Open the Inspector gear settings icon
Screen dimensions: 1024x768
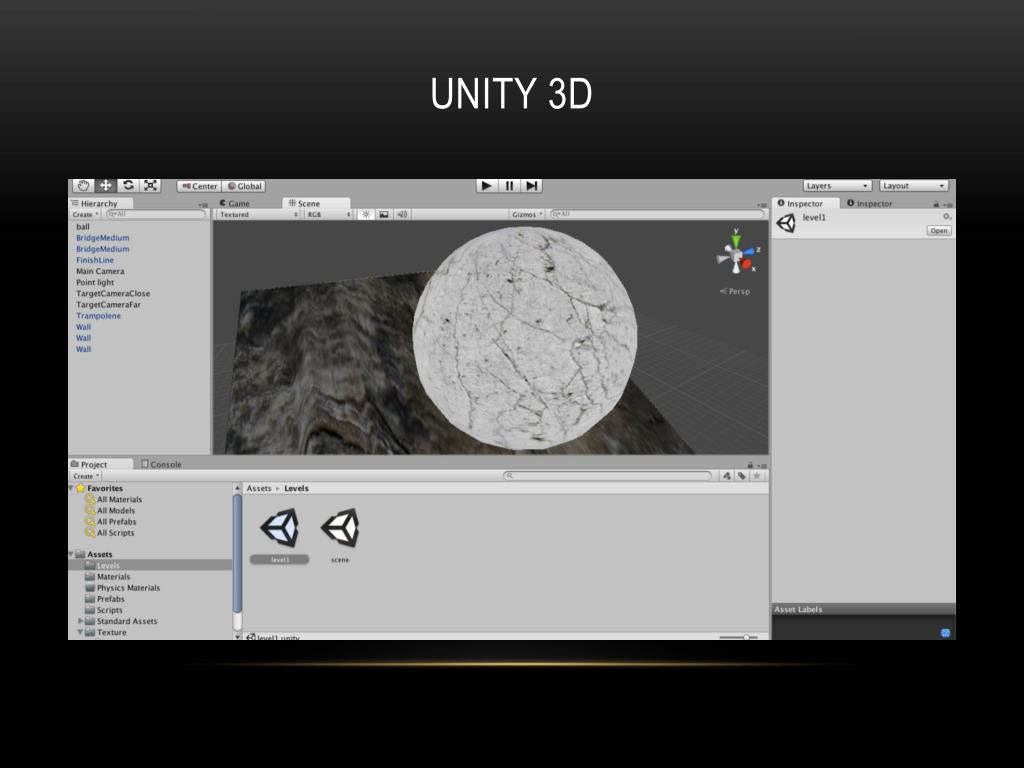click(x=946, y=217)
